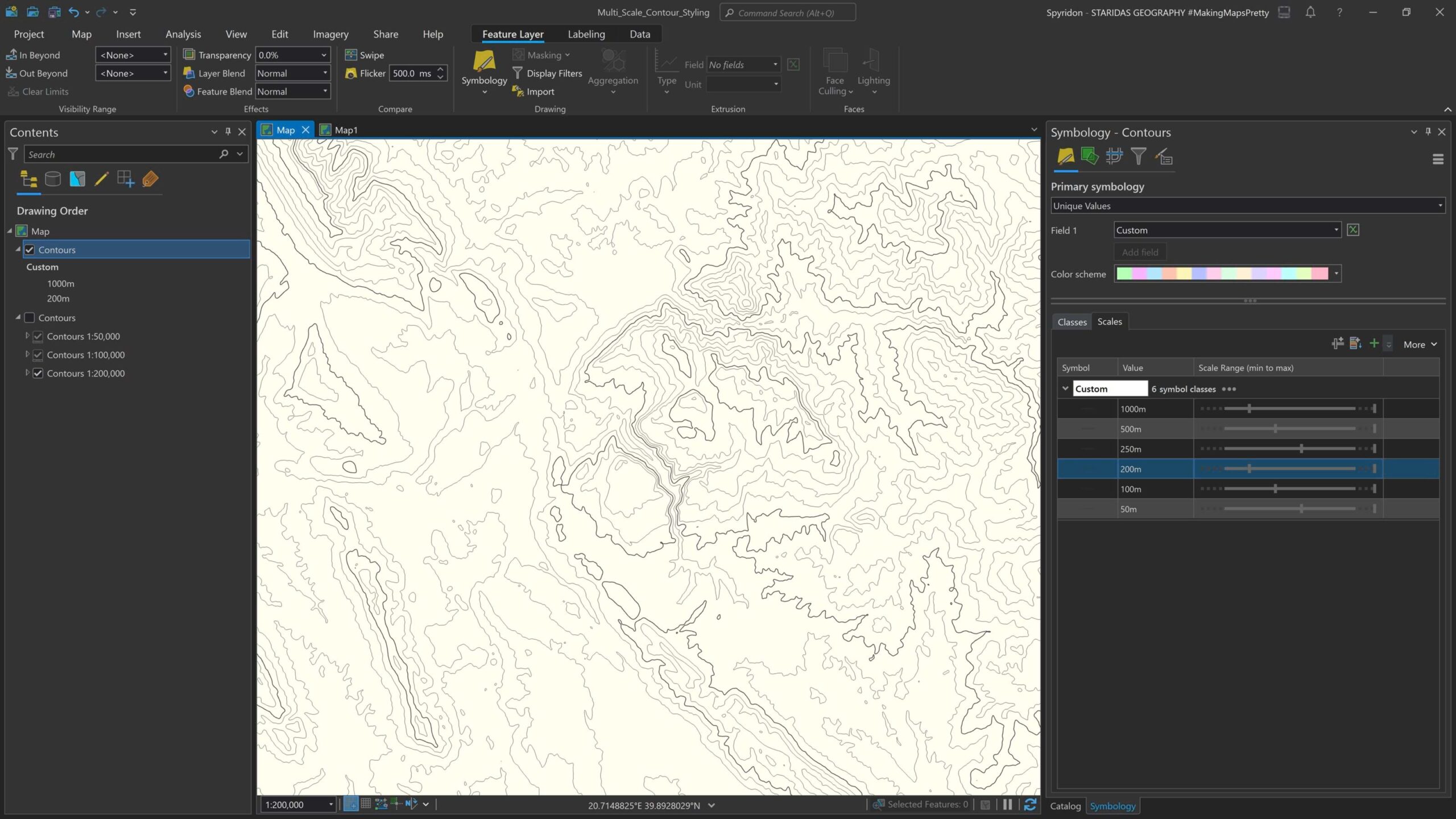Select List By Editing pencil icon
This screenshot has width=1456, height=819.
tap(101, 180)
